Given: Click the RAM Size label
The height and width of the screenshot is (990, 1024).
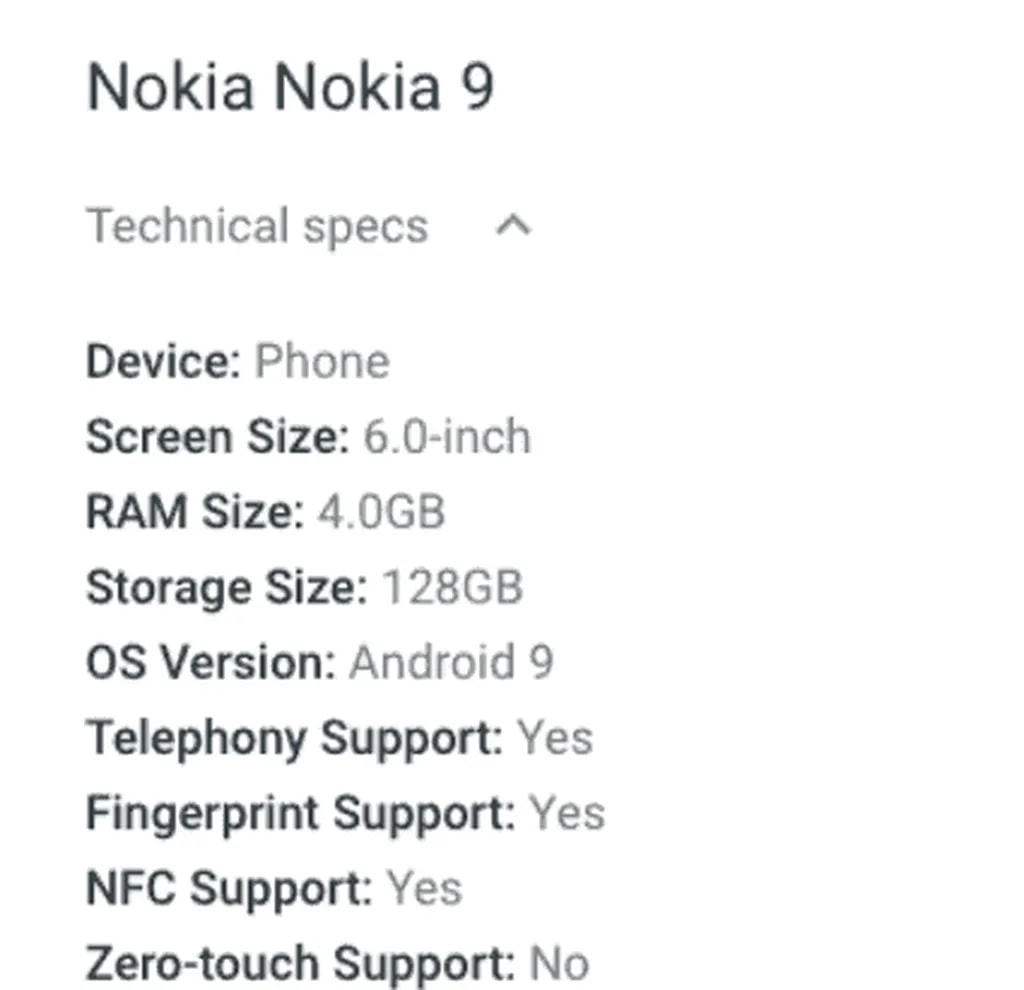Looking at the screenshot, I should tap(194, 513).
